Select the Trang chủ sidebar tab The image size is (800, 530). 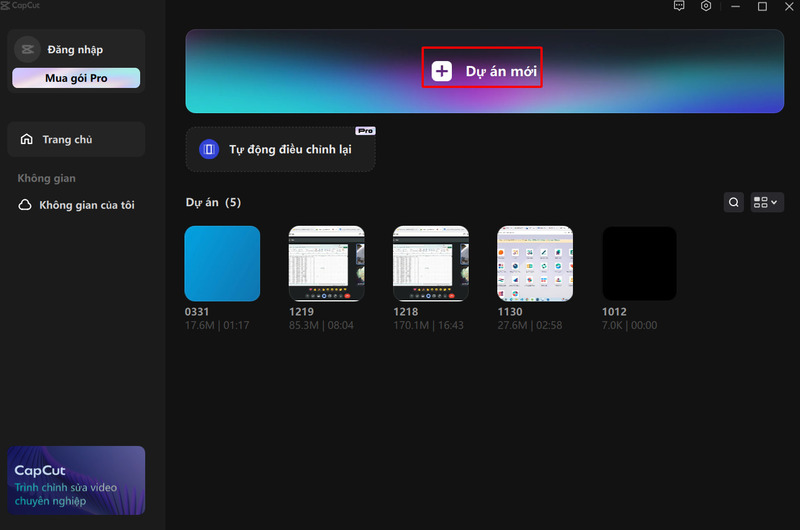pyautogui.click(x=76, y=140)
